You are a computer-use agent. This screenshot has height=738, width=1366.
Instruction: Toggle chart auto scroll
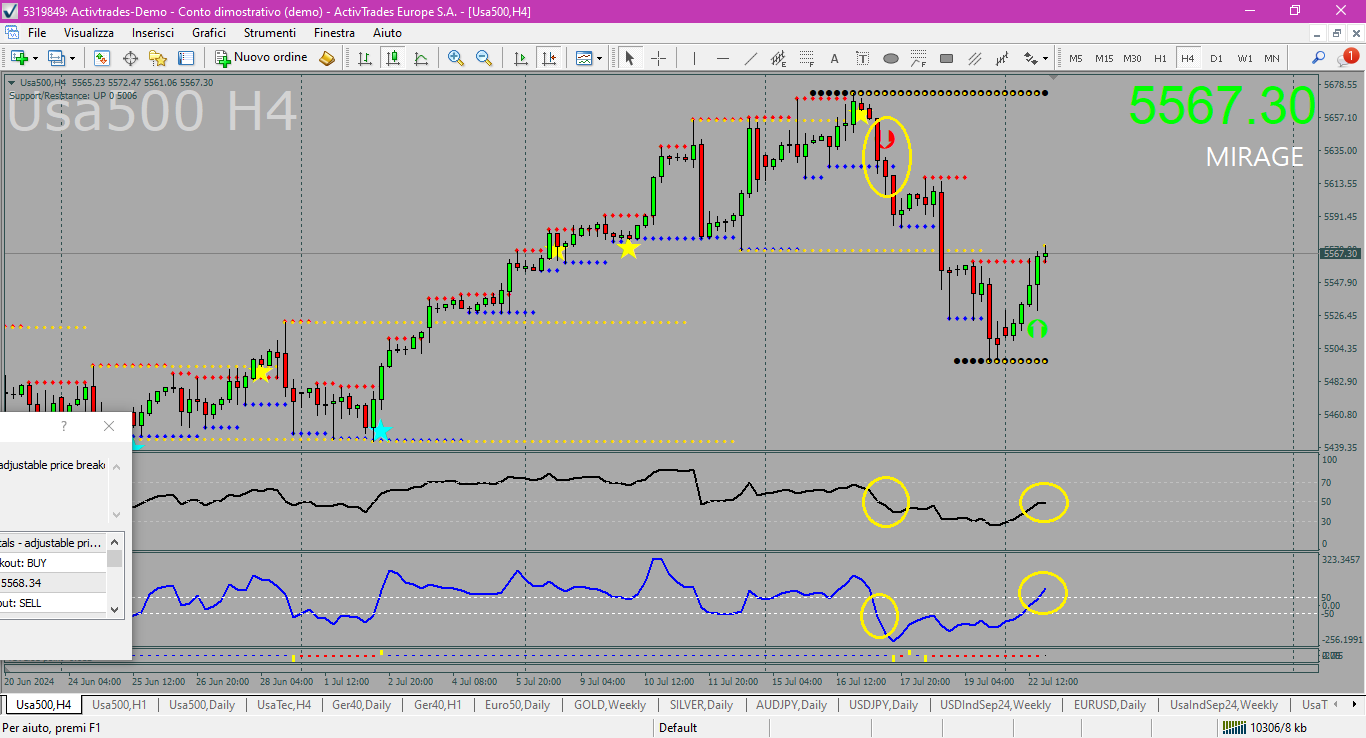click(520, 58)
